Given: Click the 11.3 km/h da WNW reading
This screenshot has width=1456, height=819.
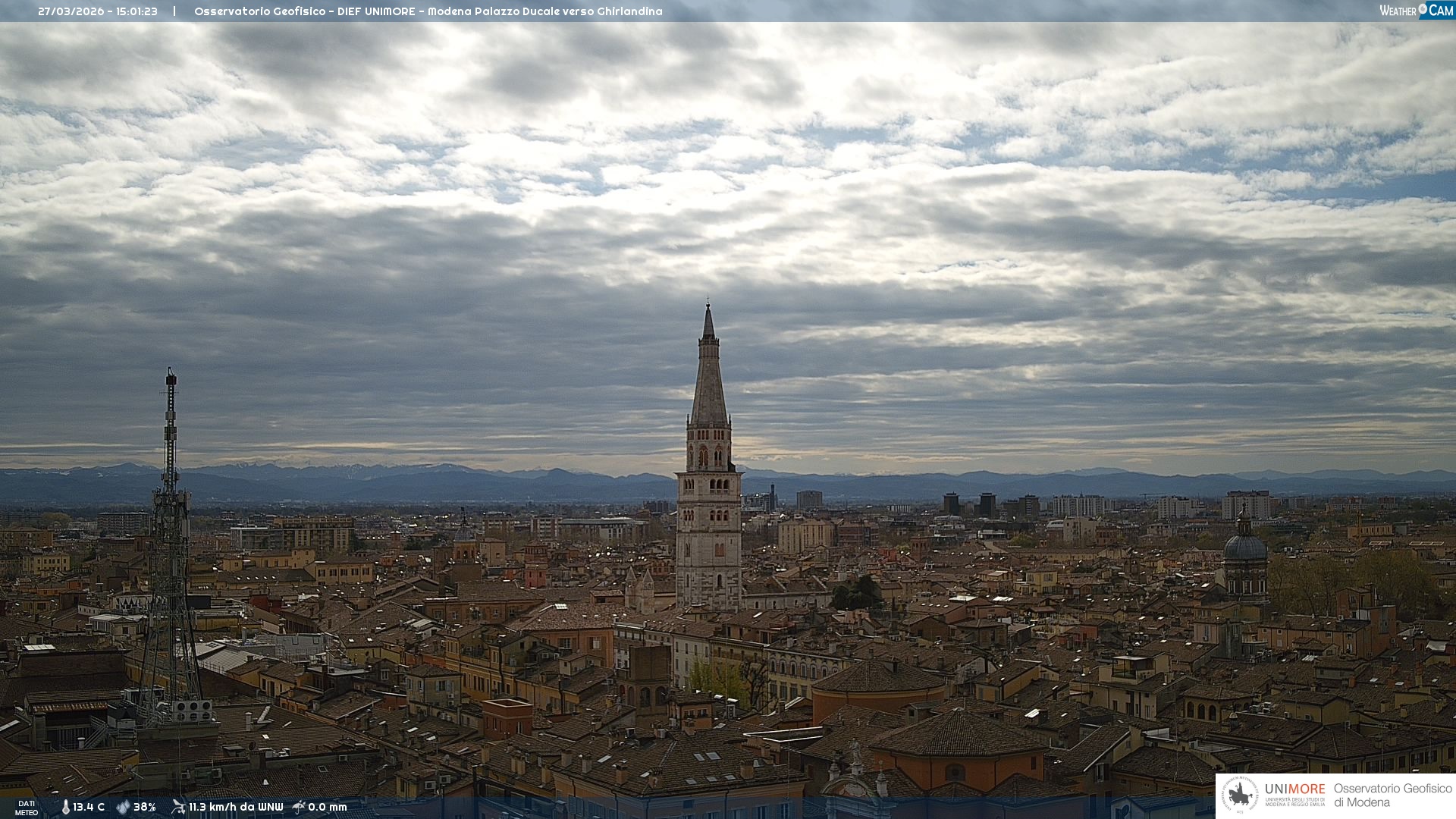Looking at the screenshot, I should (x=236, y=808).
